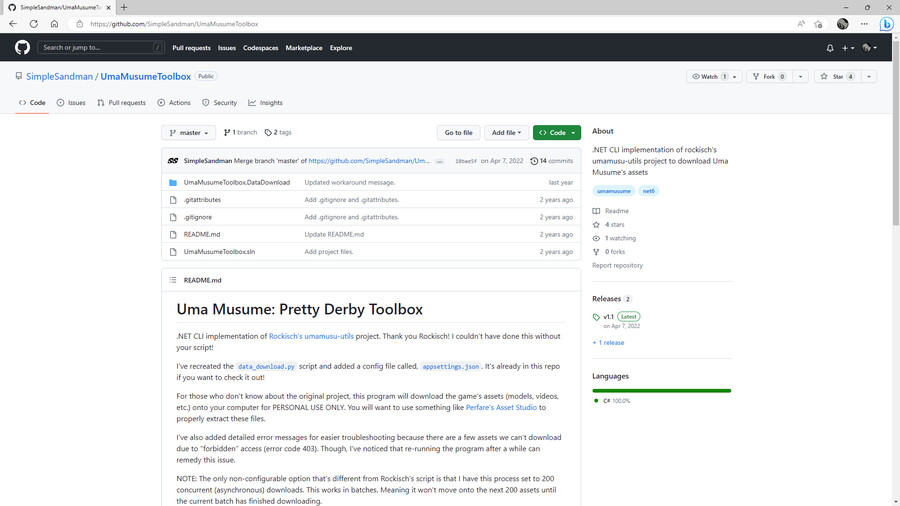Click the read aloud icon in address bar

tap(801, 24)
